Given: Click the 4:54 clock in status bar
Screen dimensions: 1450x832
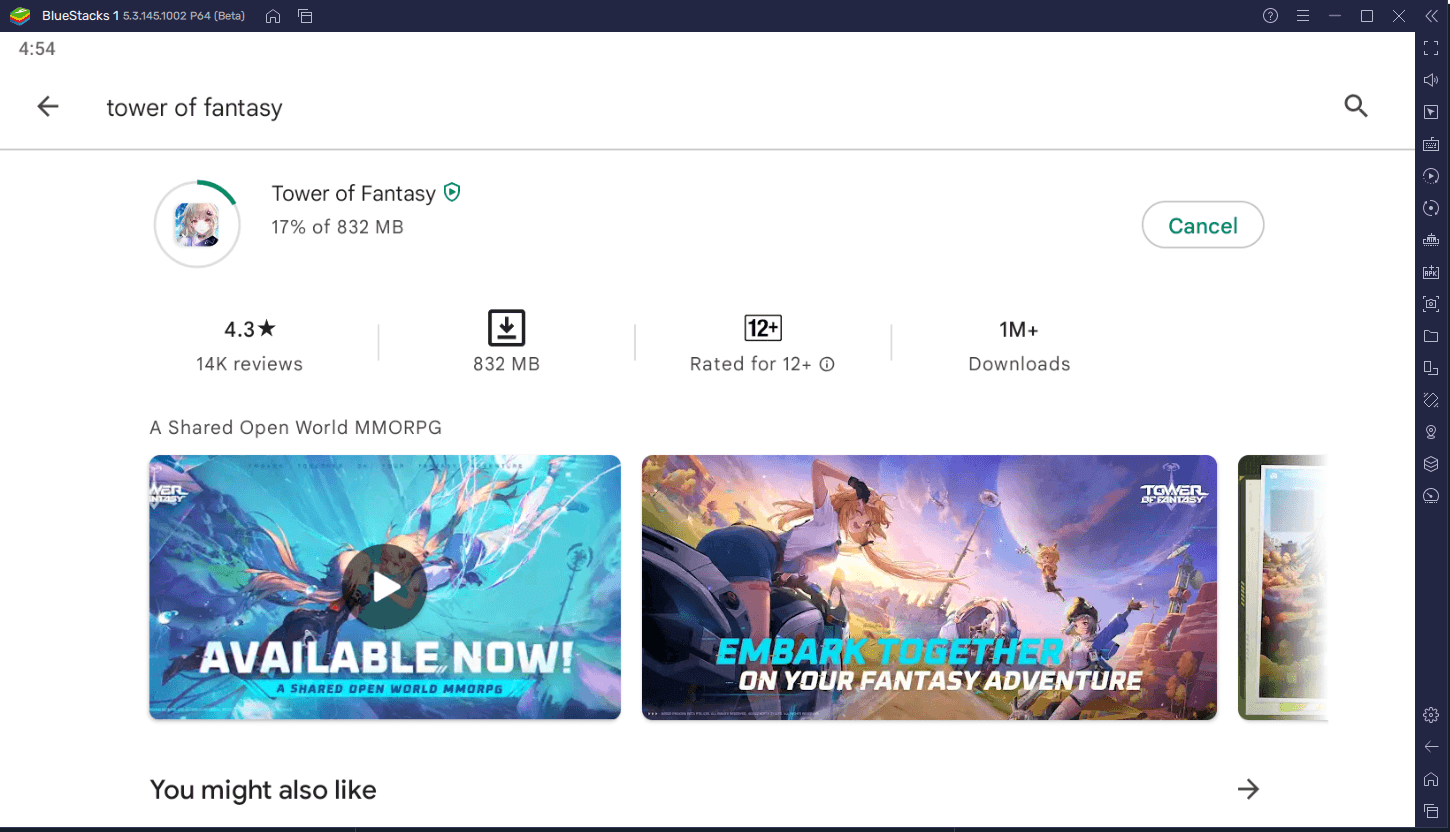Looking at the screenshot, I should [x=37, y=49].
